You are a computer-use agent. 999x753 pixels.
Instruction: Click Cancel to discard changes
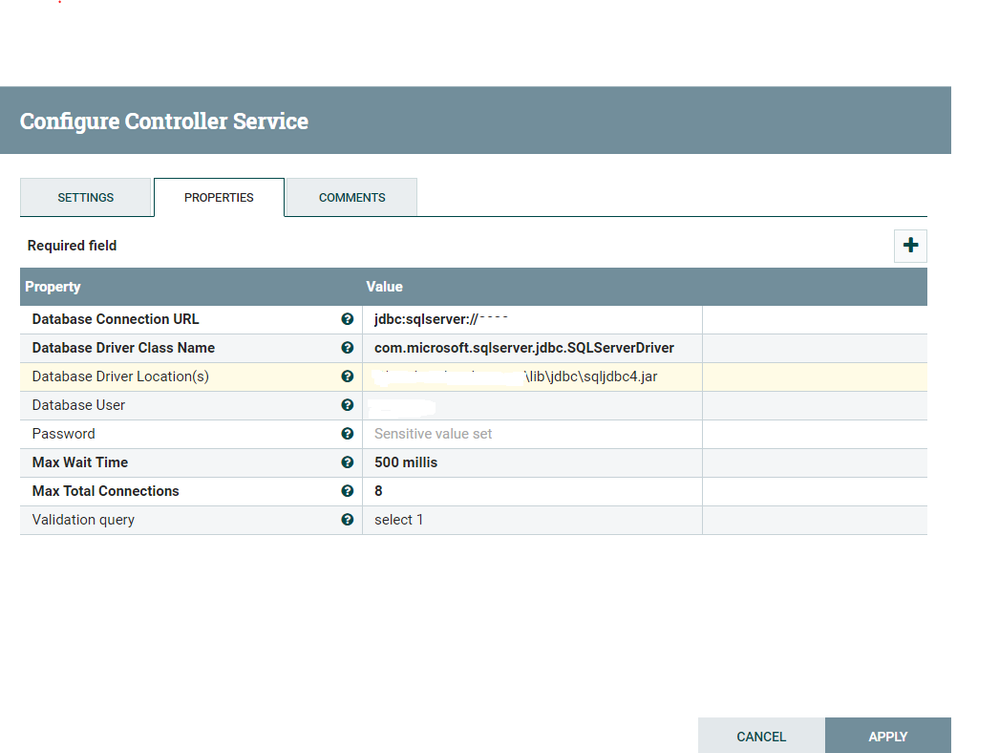(761, 736)
